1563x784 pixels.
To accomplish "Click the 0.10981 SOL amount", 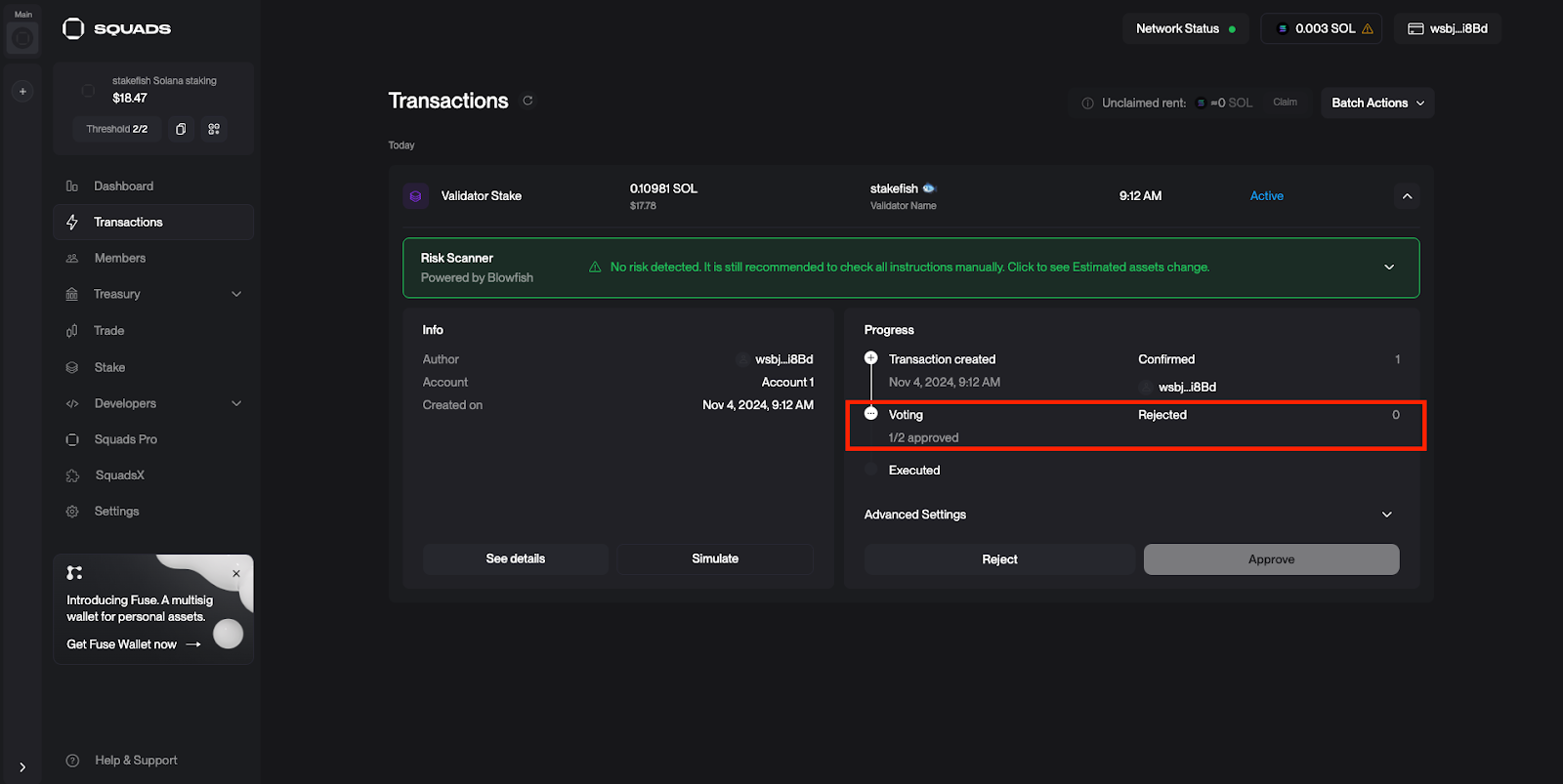I will [663, 188].
